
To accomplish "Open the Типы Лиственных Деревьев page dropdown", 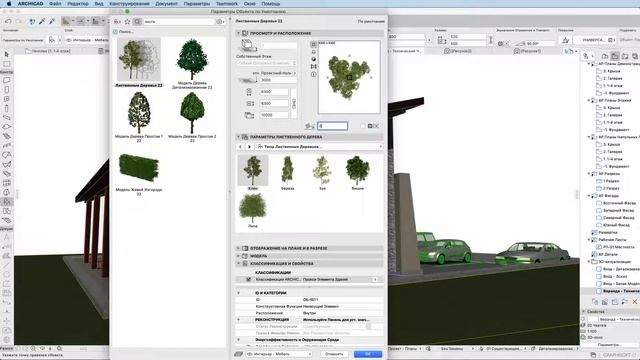I will coord(319,147).
